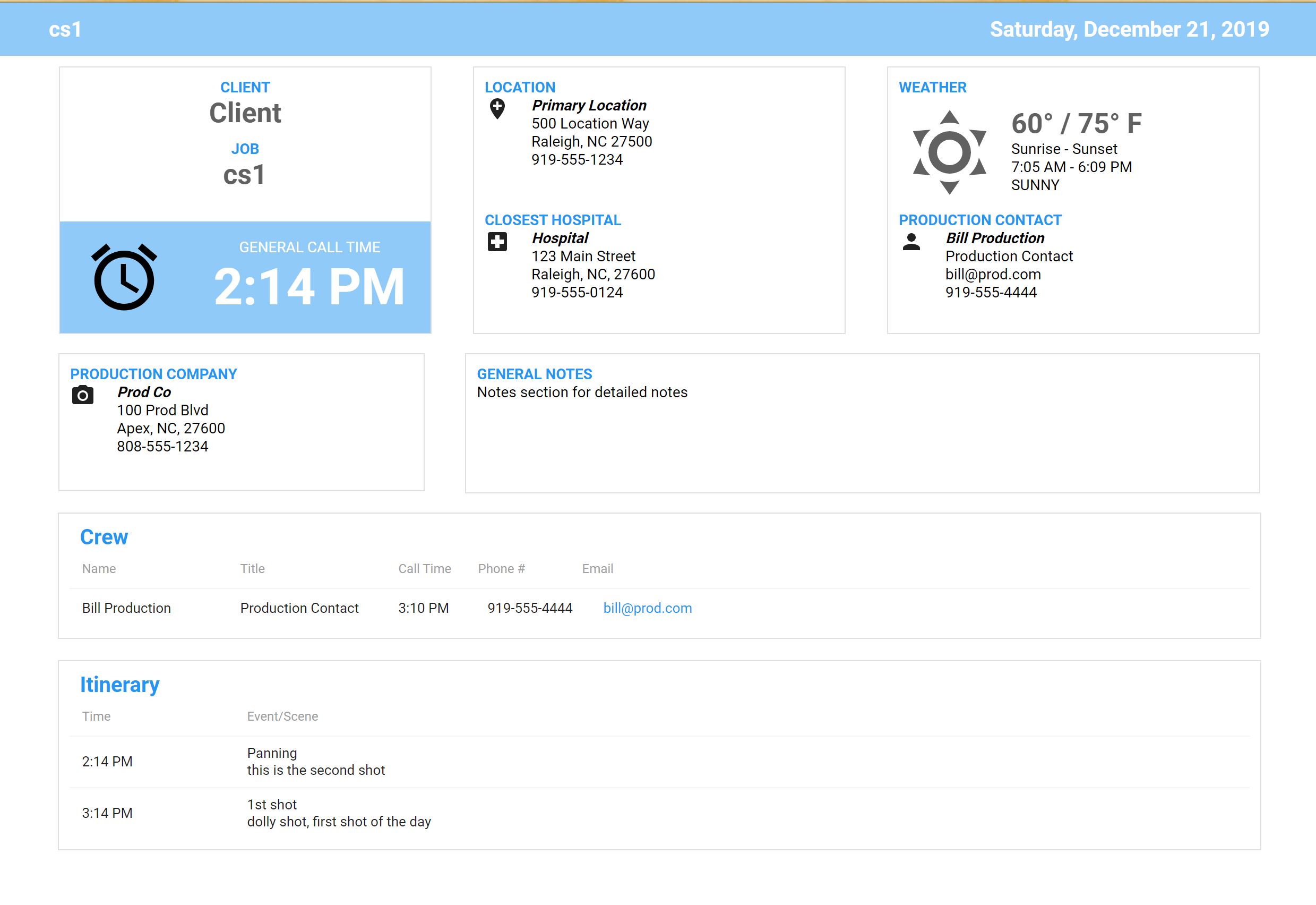The width and height of the screenshot is (1316, 905).
Task: Click the cs1 title in header
Action: [65, 30]
